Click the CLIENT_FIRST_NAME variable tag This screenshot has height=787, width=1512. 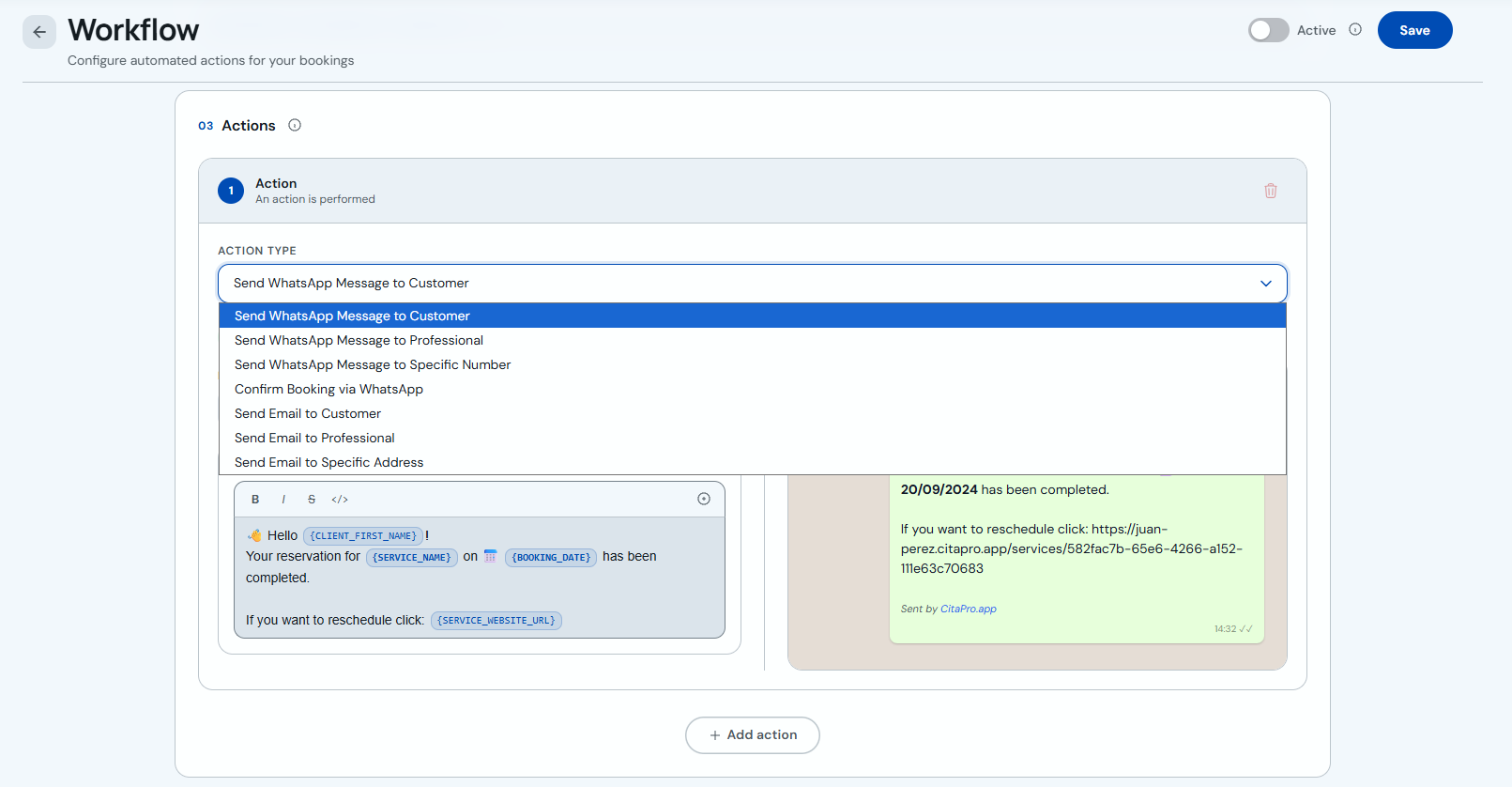click(x=363, y=536)
